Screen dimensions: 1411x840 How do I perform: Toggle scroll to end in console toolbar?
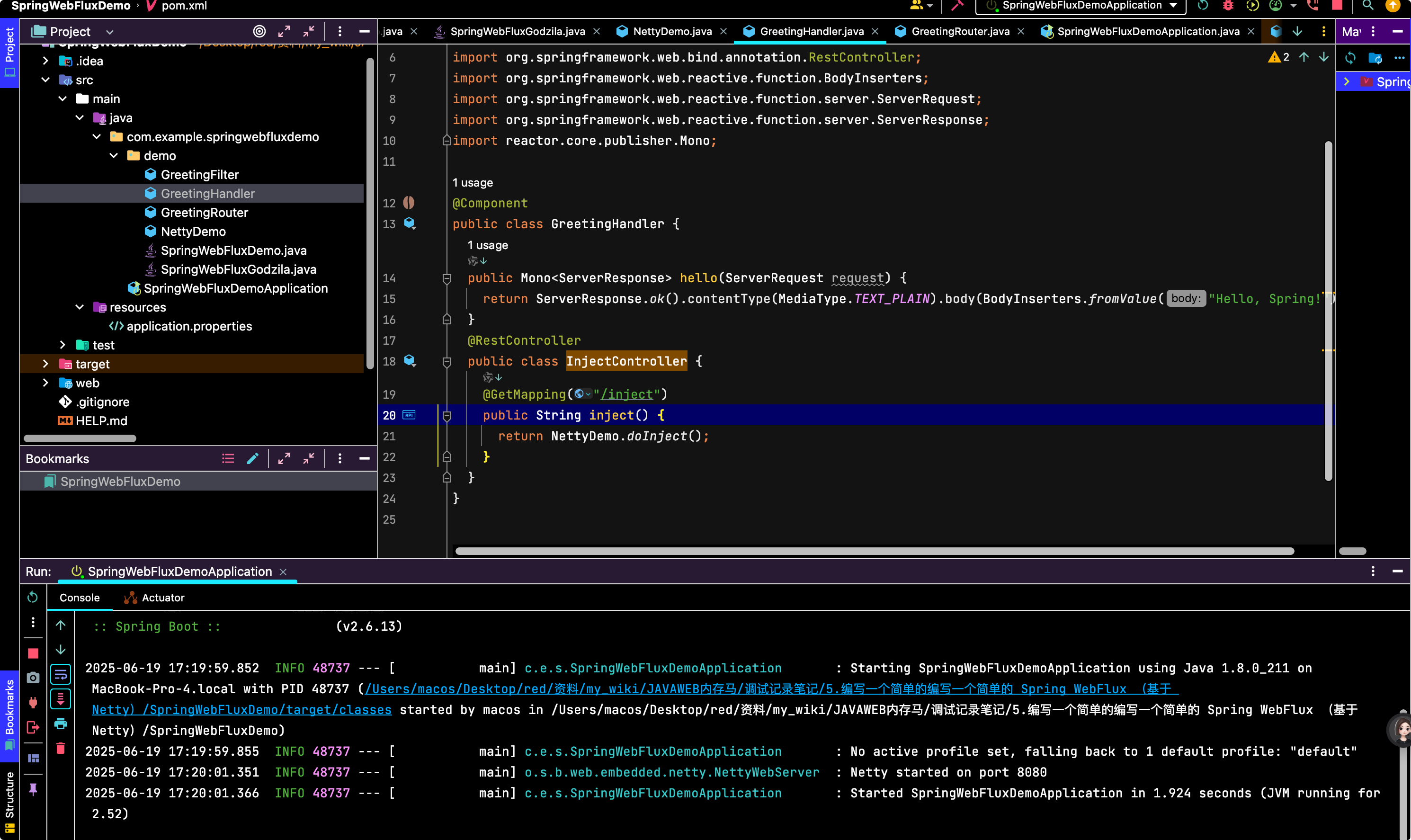[61, 699]
